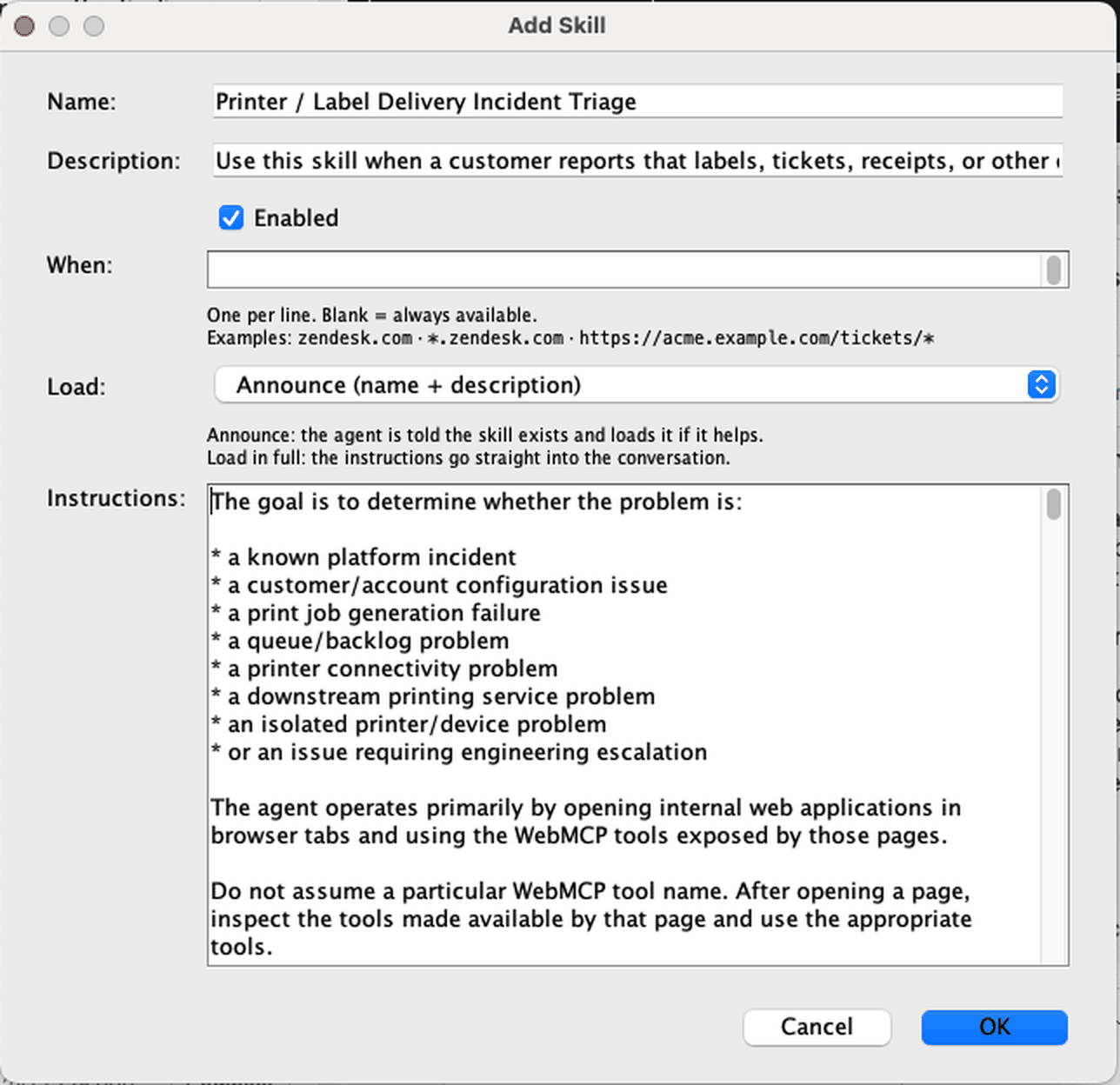The width and height of the screenshot is (1120, 1085).
Task: Click 'an isolated printer/device problem' line
Action: tap(409, 724)
